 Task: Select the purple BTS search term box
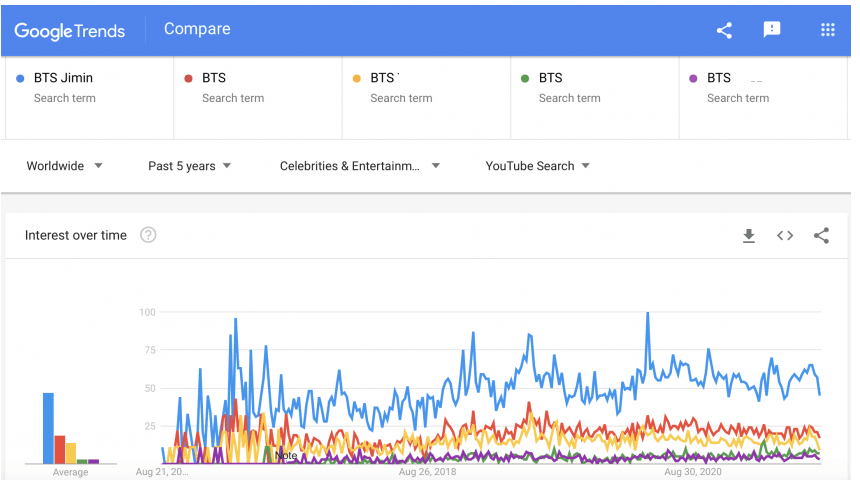click(x=763, y=98)
